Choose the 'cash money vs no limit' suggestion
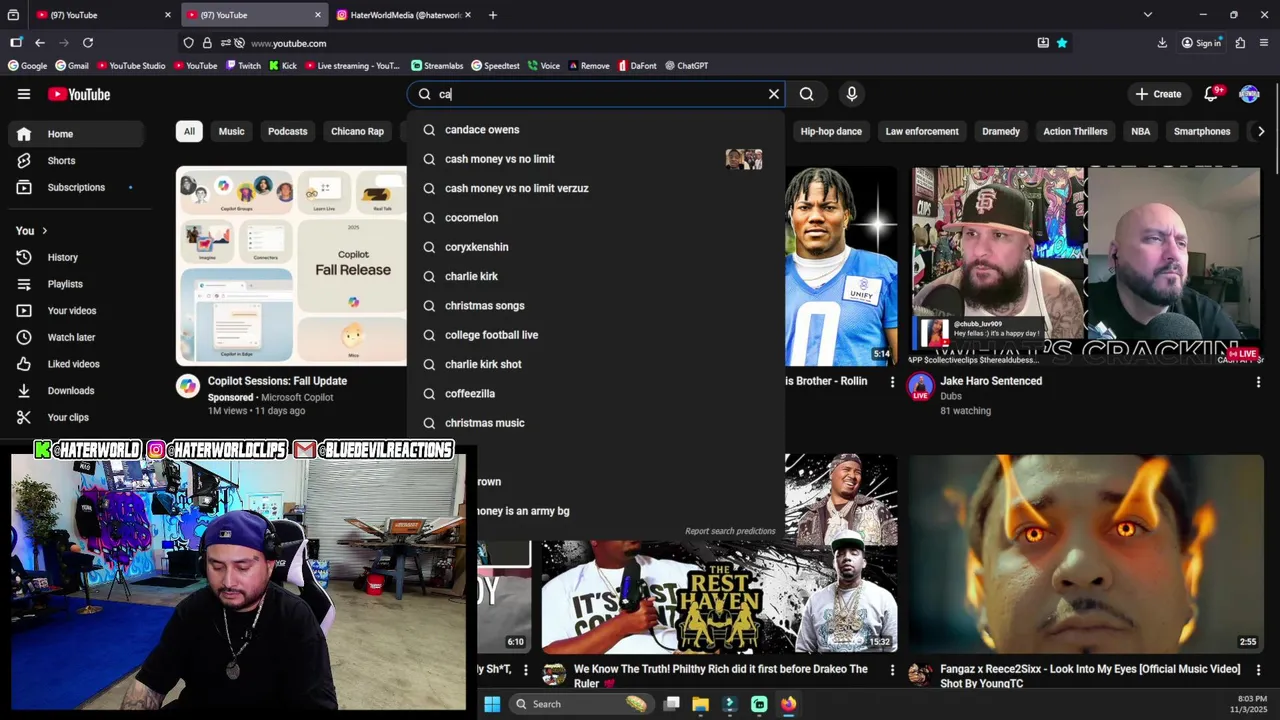The width and height of the screenshot is (1280, 720). (x=595, y=159)
